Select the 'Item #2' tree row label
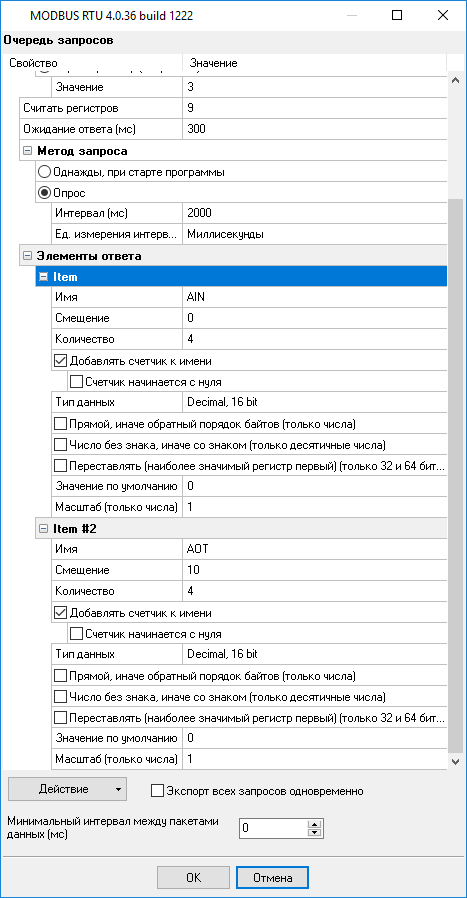 [x=75, y=530]
